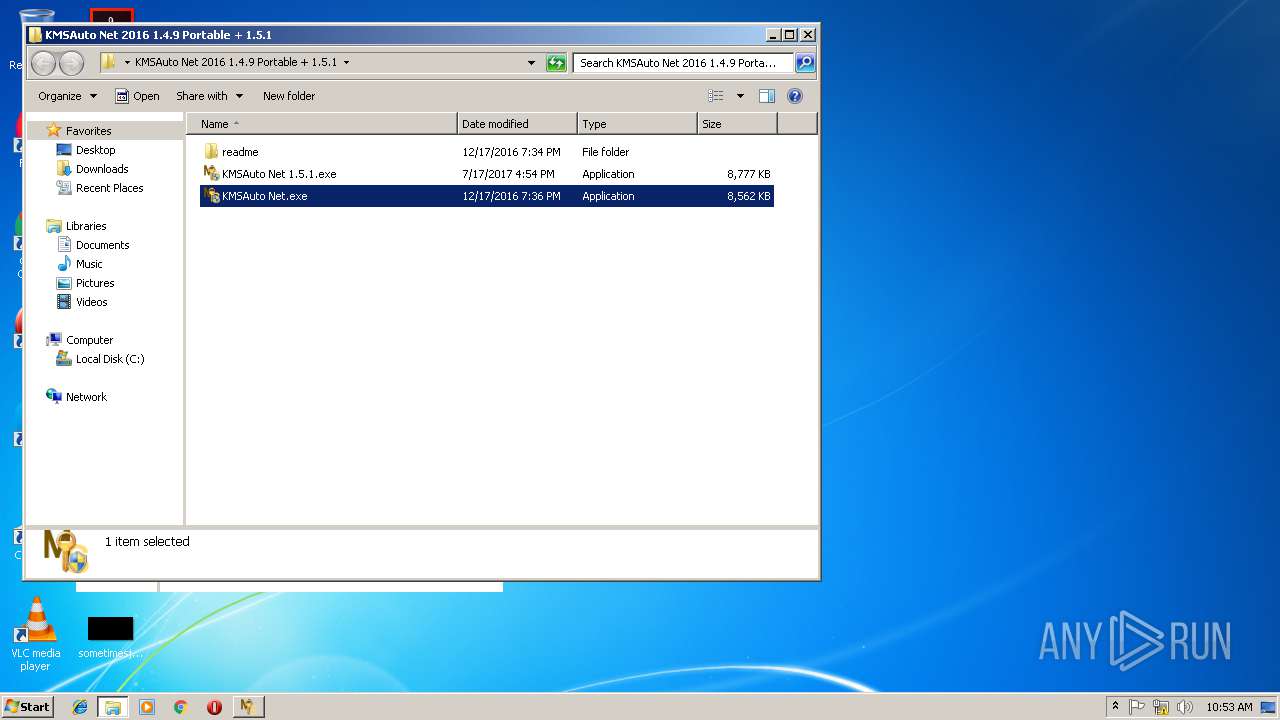Image resolution: width=1280 pixels, height=720 pixels.
Task: Open Local Disk (C:) in navigation pane
Action: pyautogui.click(x=110, y=359)
